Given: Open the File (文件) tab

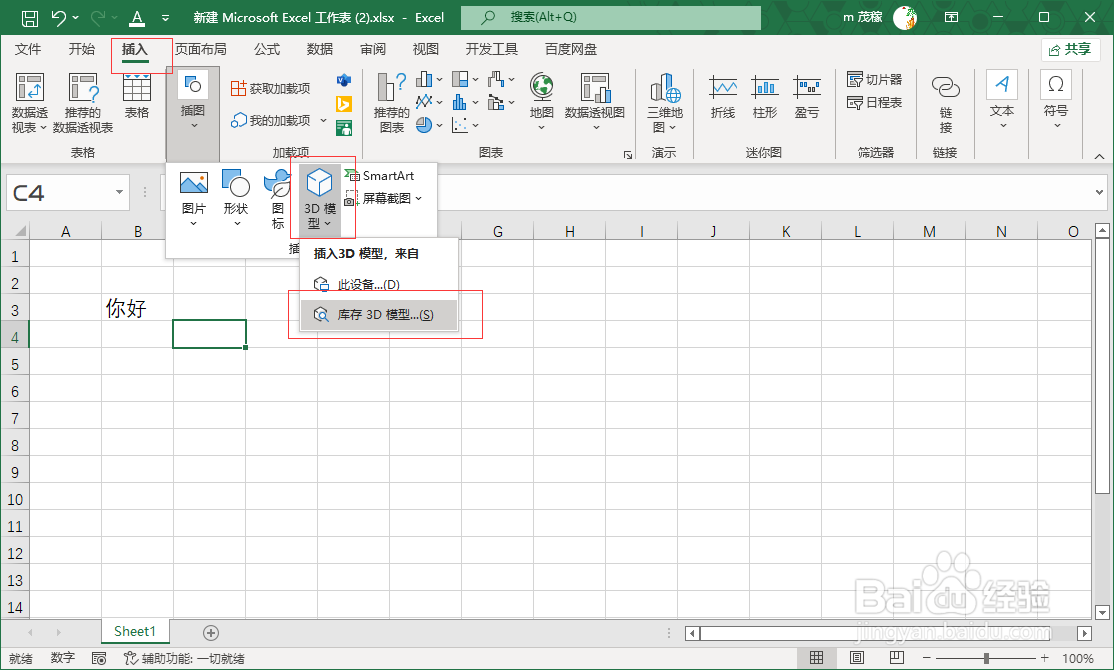Looking at the screenshot, I should coord(28,49).
